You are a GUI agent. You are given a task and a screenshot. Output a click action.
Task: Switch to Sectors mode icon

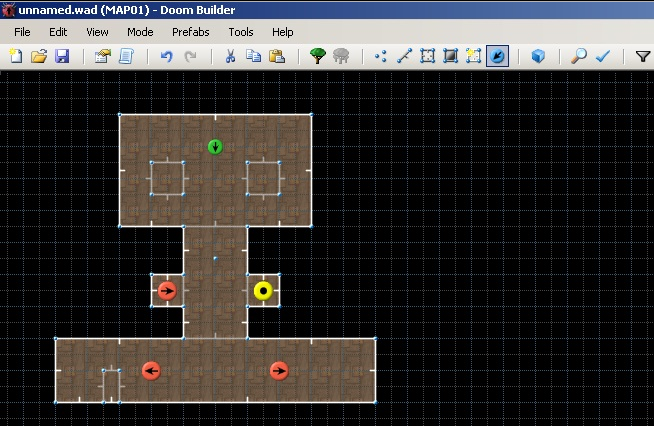(x=427, y=55)
